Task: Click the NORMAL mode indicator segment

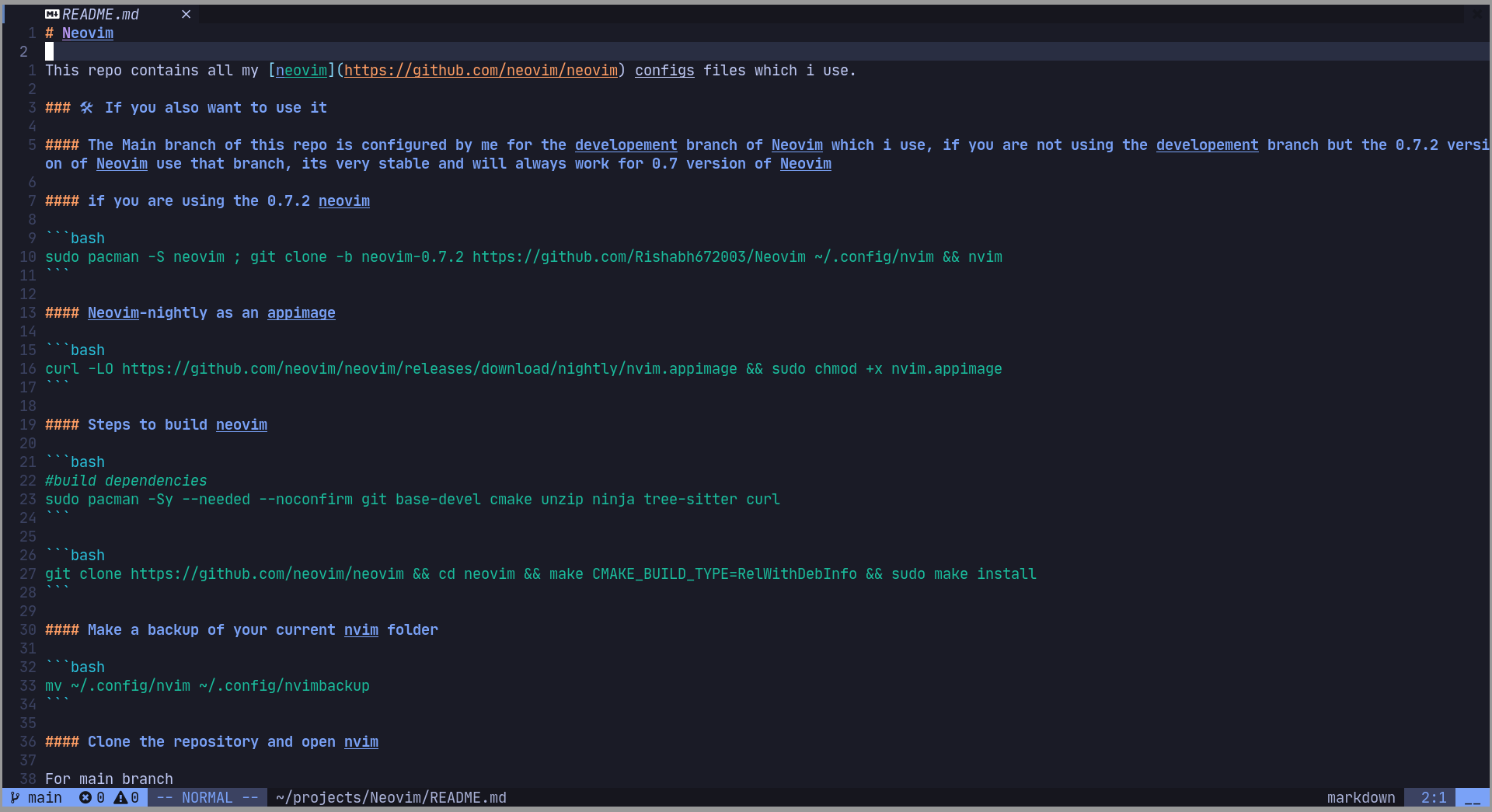Action: pos(207,797)
